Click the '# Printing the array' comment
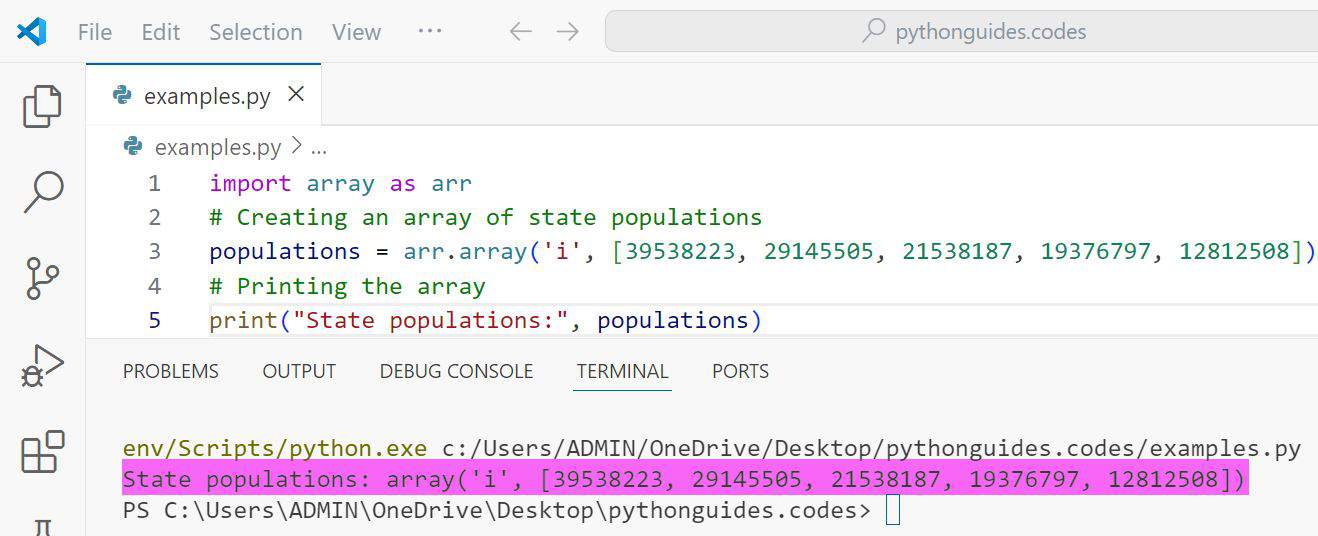This screenshot has height=536, width=1318. [x=347, y=286]
